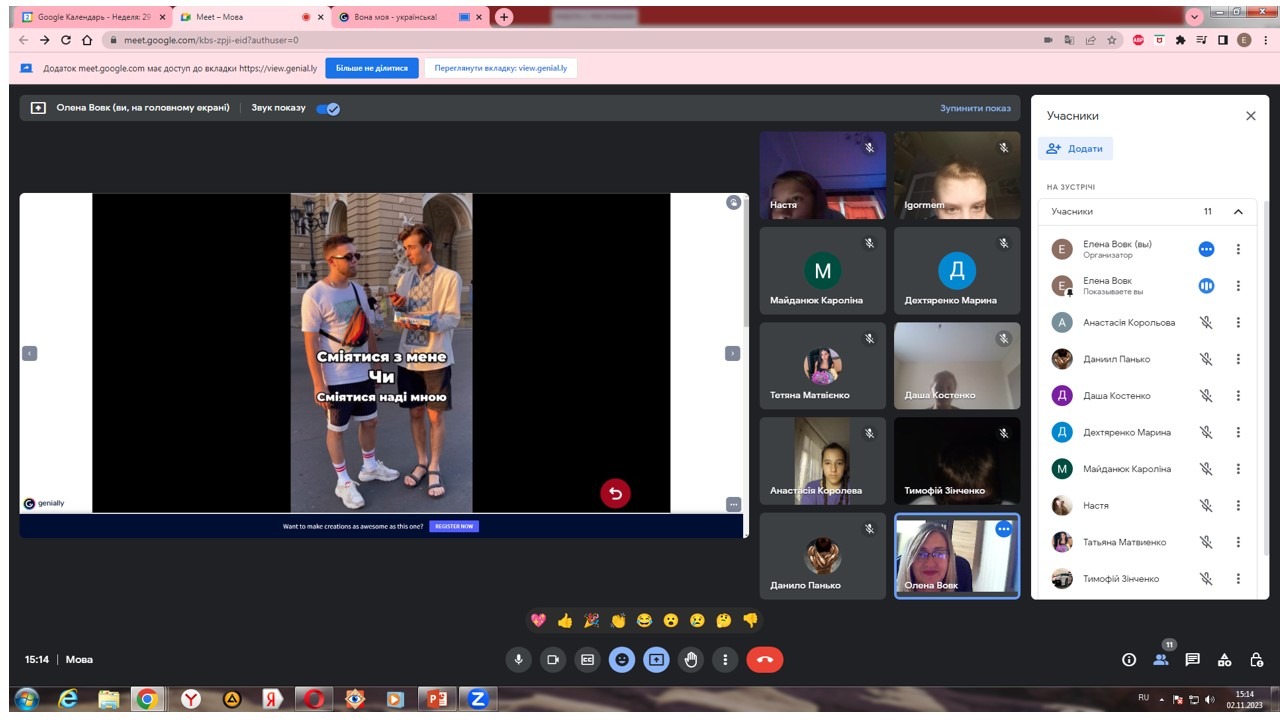Mute the microphone in call controls
Image resolution: width=1280 pixels, height=720 pixels.
coord(518,659)
